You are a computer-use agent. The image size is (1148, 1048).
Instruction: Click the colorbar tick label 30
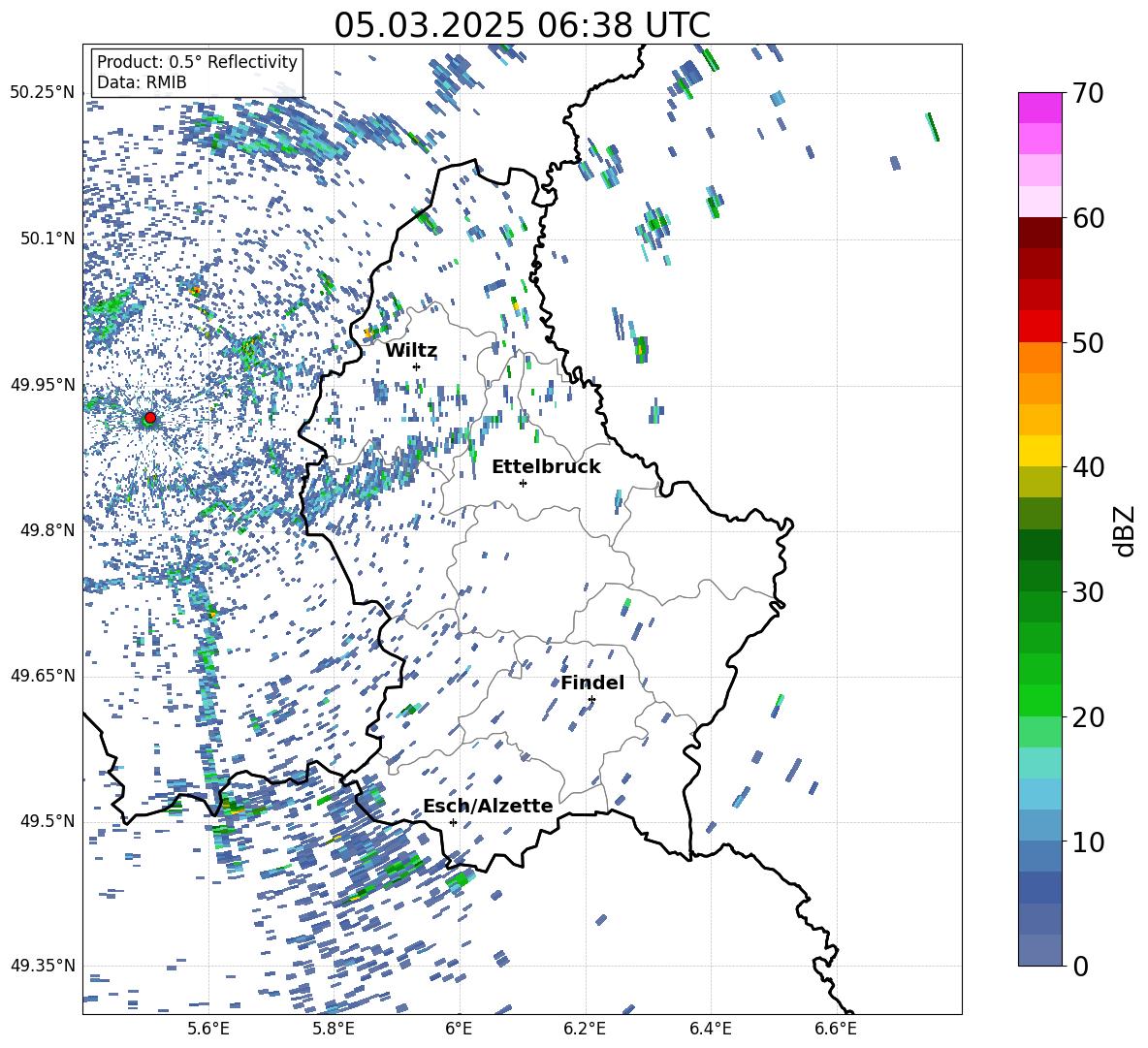click(x=1088, y=592)
